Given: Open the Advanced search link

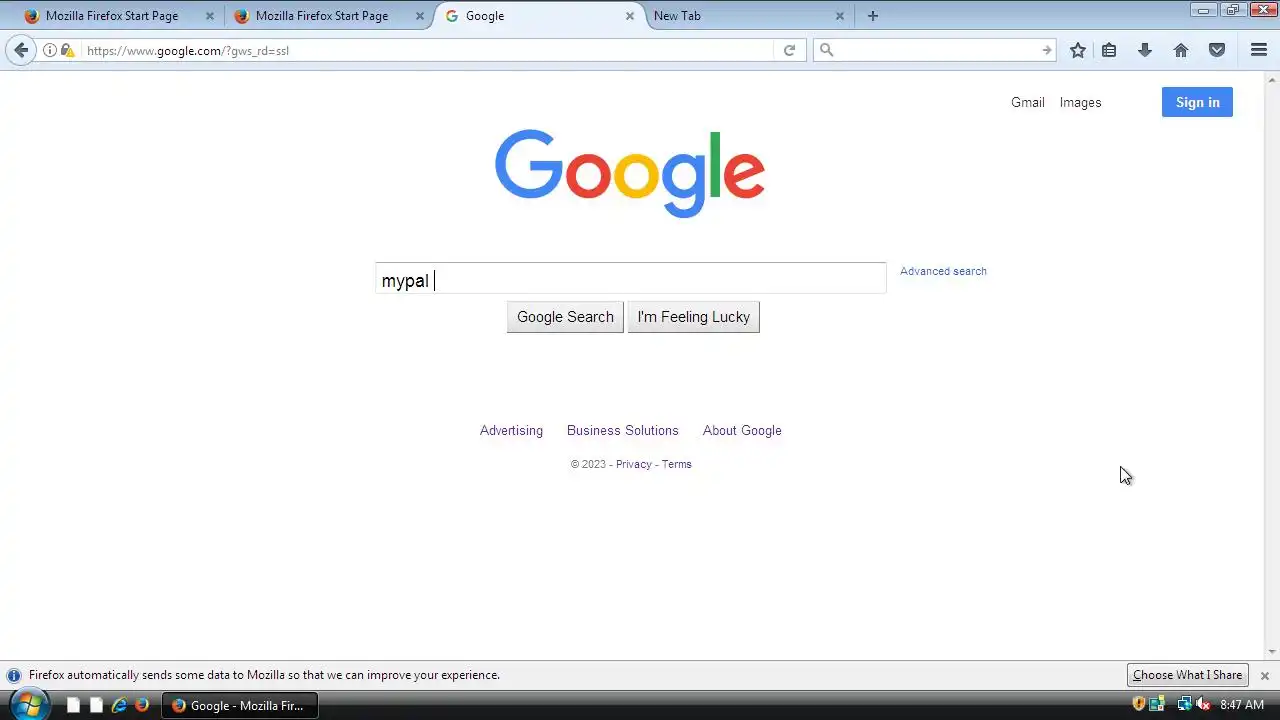Looking at the screenshot, I should (x=943, y=271).
